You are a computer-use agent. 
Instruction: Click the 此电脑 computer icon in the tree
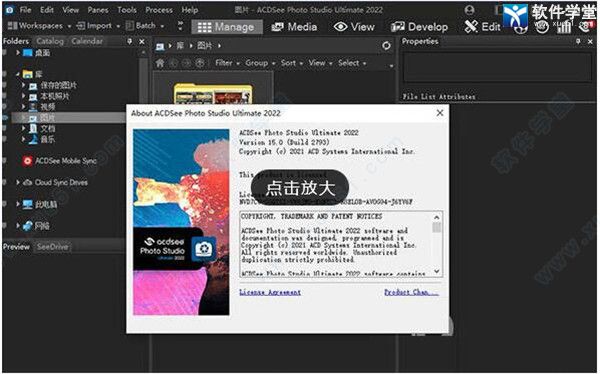(28, 204)
